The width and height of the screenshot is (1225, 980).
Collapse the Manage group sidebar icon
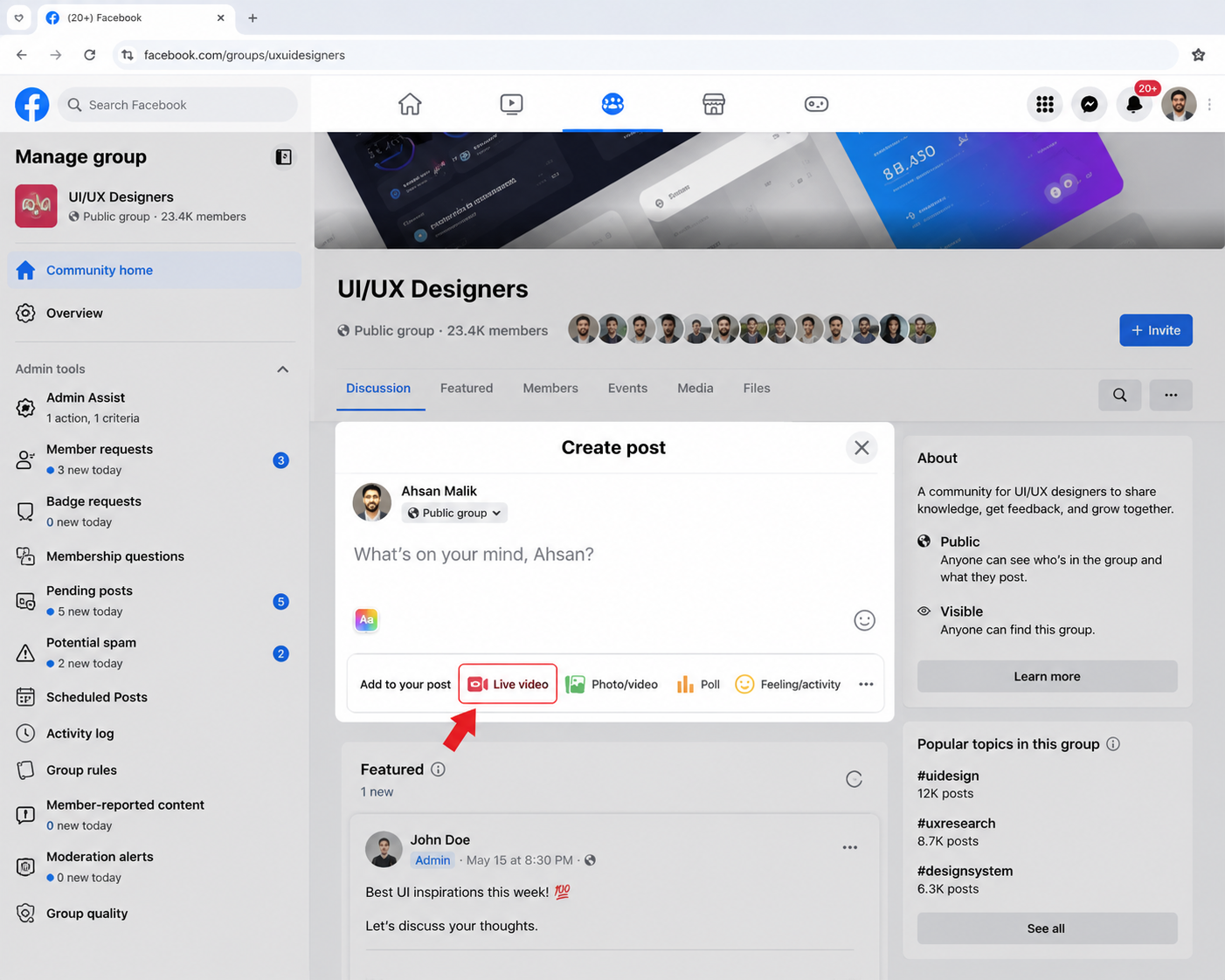tap(284, 157)
